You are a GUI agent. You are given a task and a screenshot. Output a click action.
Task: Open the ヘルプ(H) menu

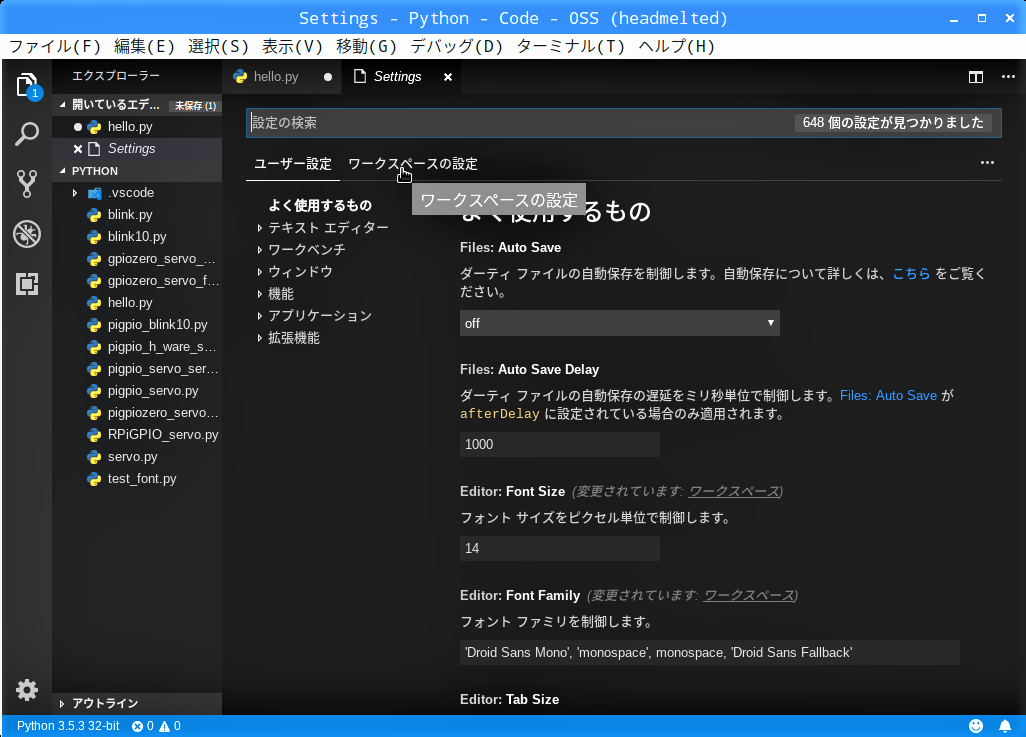[x=677, y=46]
